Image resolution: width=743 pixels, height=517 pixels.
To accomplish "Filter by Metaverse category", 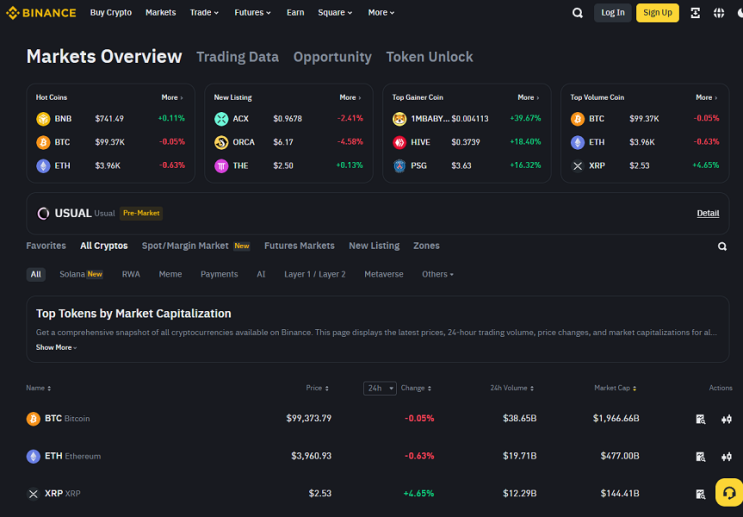I will point(384,274).
